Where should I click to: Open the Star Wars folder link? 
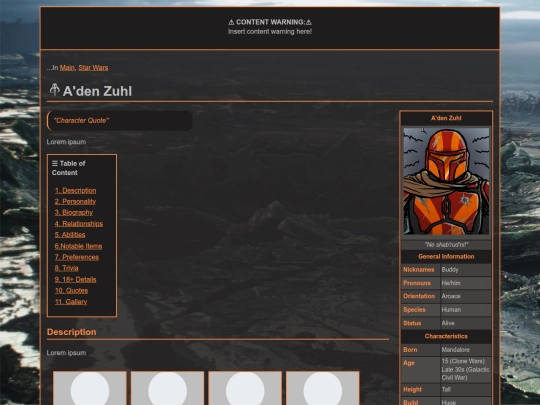[x=93, y=68]
